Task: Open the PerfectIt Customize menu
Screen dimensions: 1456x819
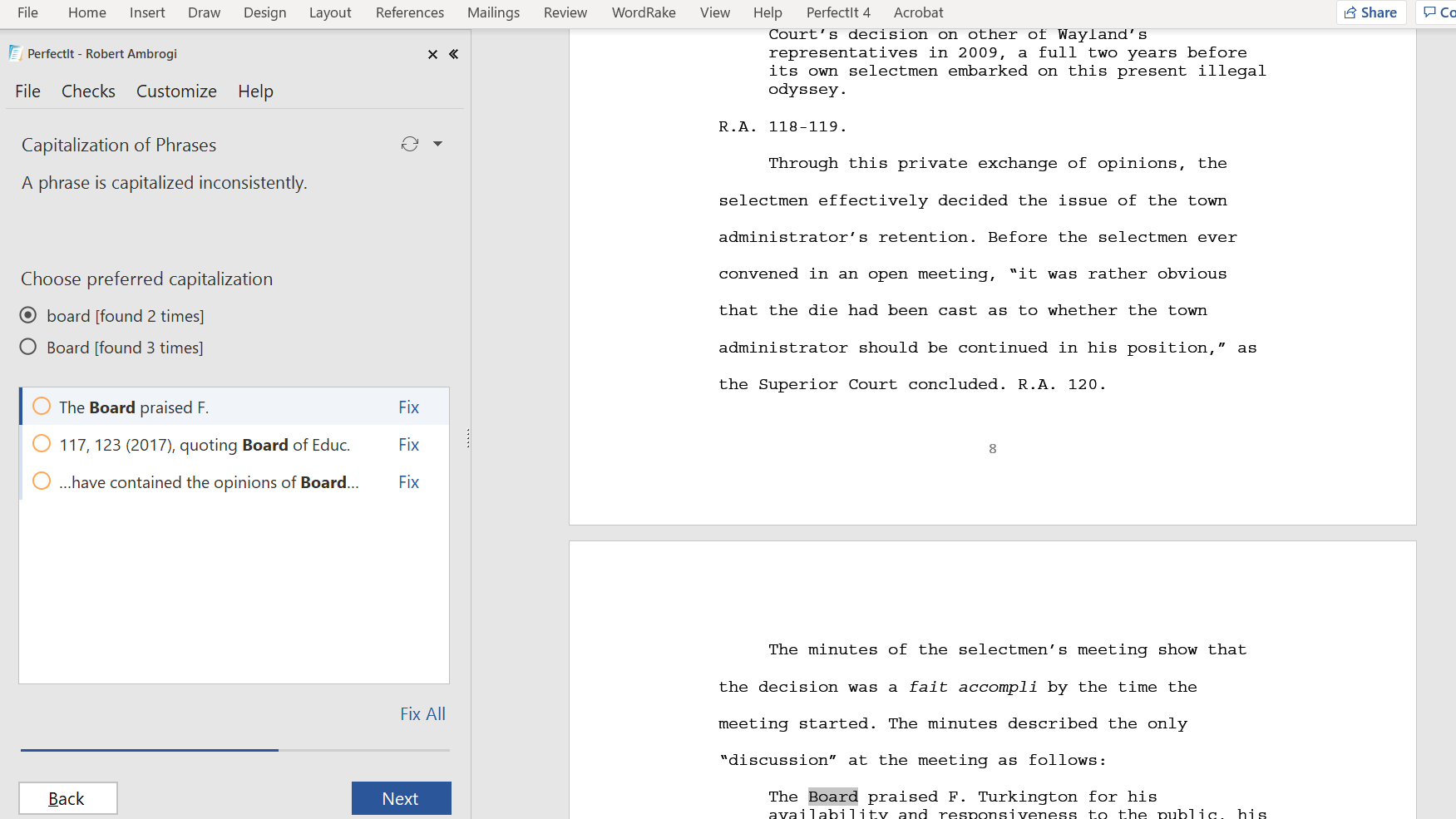Action: pos(176,91)
